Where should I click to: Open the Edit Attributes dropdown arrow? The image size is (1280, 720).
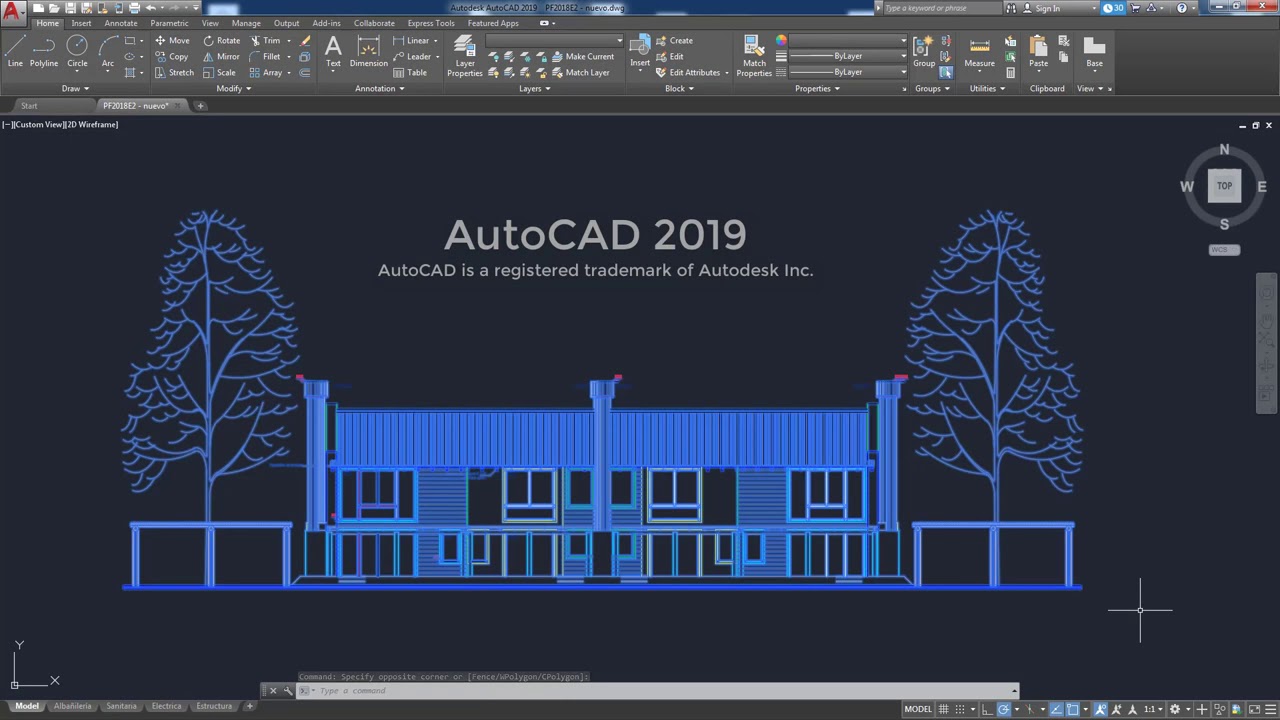tap(727, 73)
